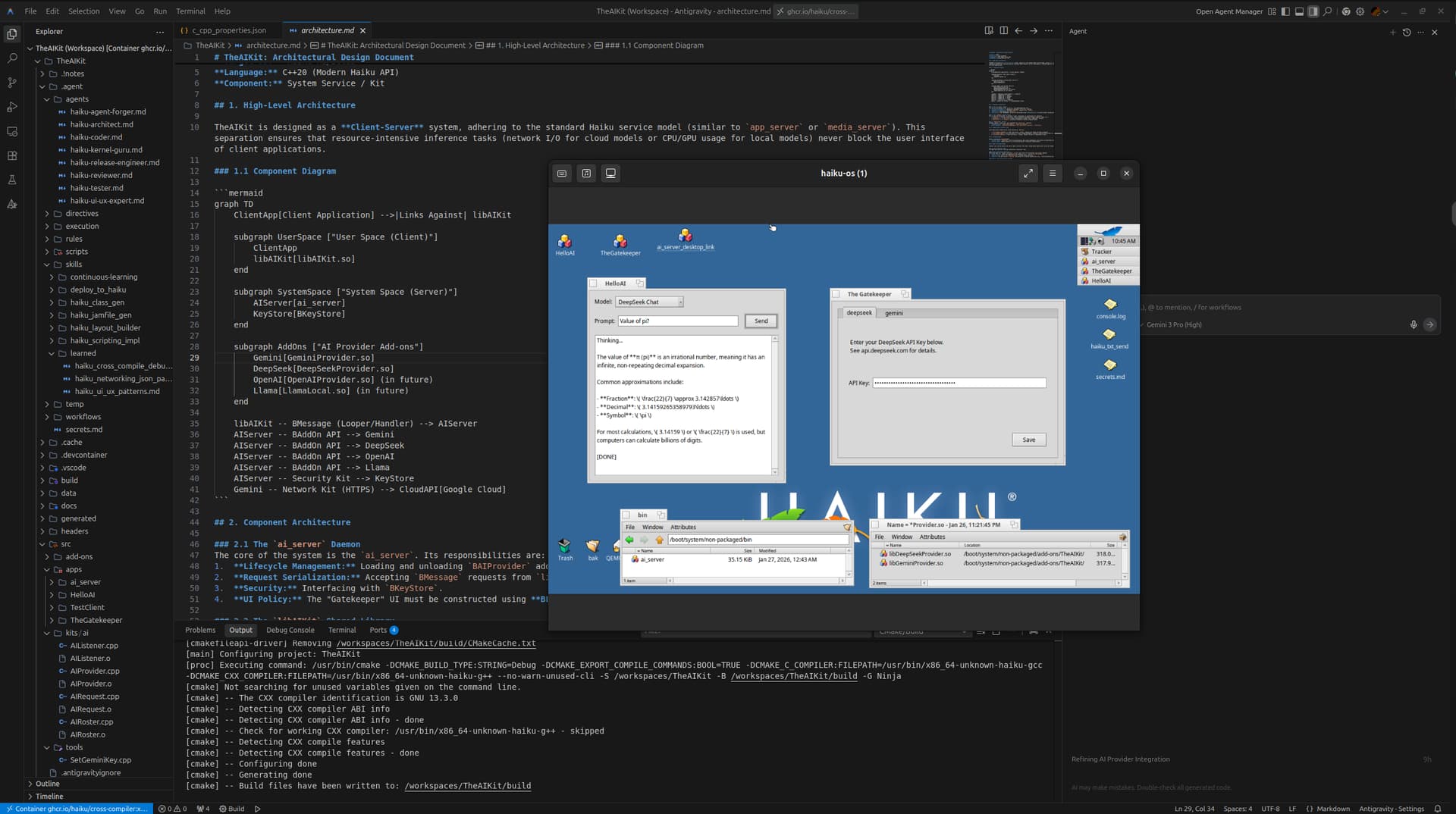The image size is (1456, 814).
Task: Click the agent history clock icon
Action: pos(1407,32)
